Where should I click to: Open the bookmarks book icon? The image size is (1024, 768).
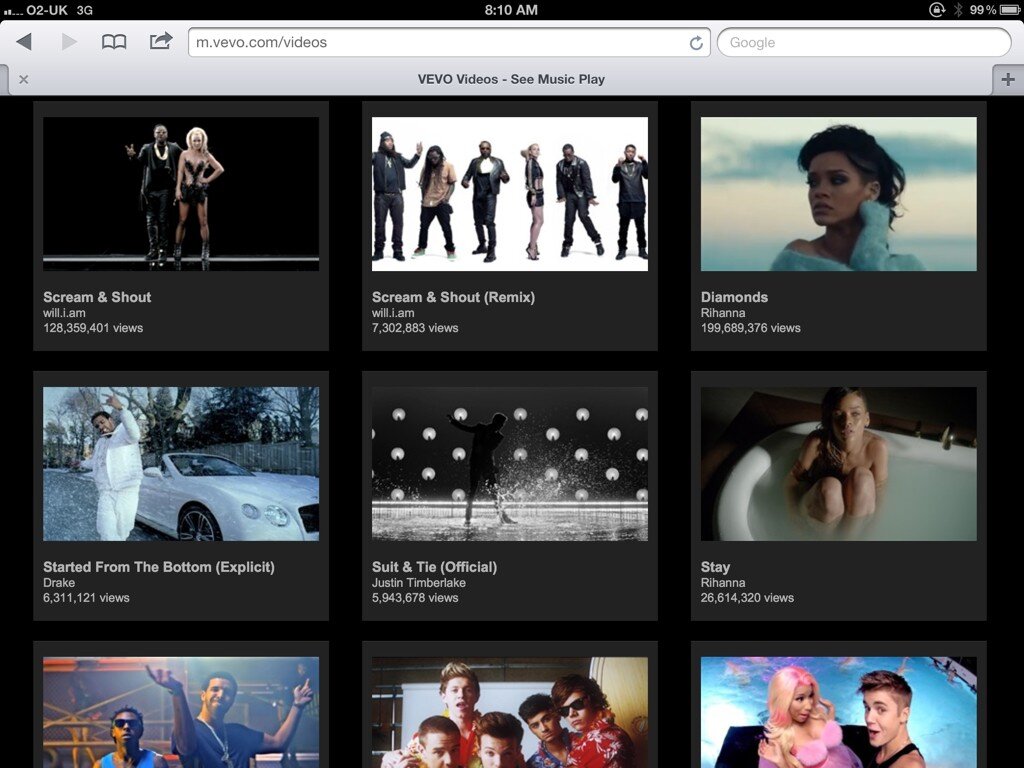point(114,42)
